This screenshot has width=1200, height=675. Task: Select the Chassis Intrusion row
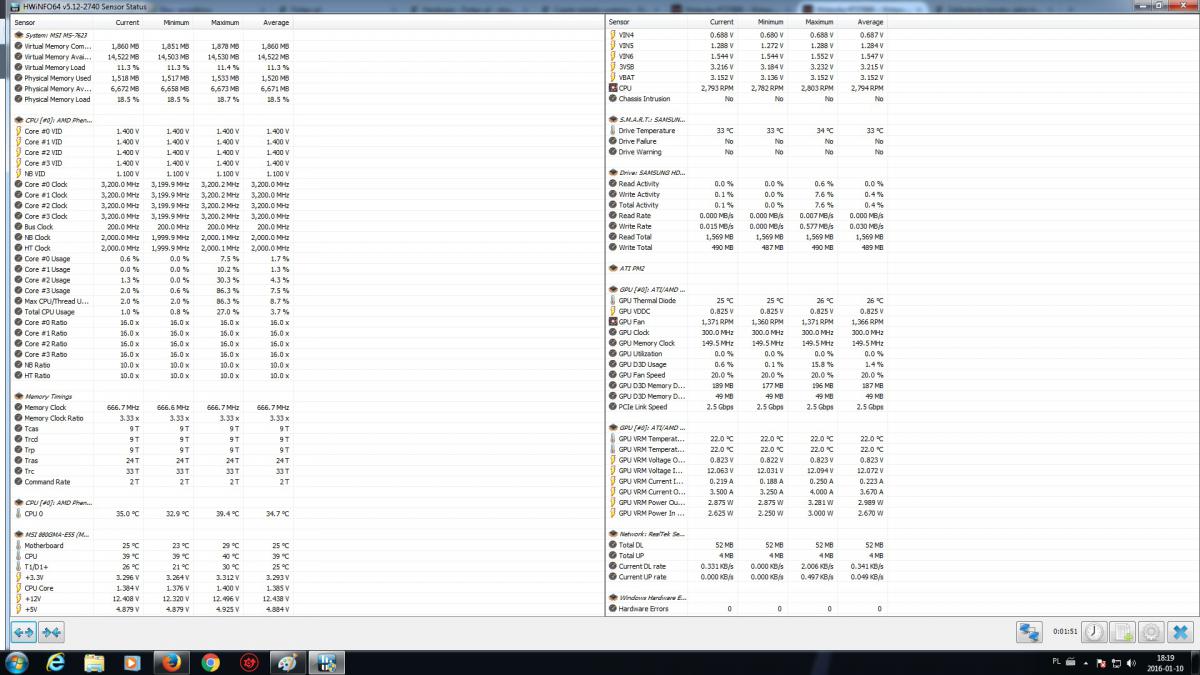click(x=747, y=99)
